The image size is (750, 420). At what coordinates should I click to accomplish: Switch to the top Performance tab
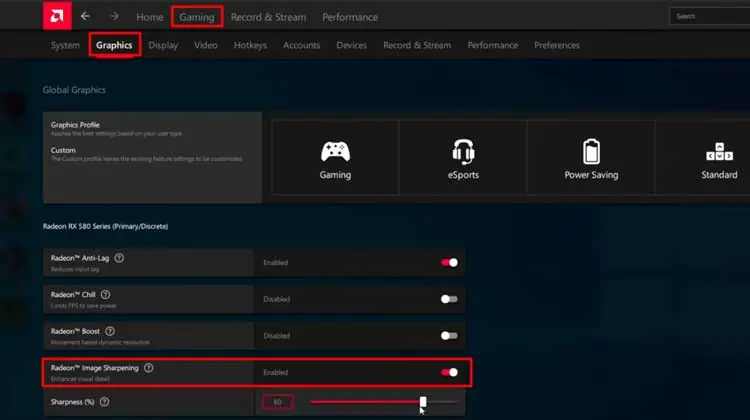point(350,17)
